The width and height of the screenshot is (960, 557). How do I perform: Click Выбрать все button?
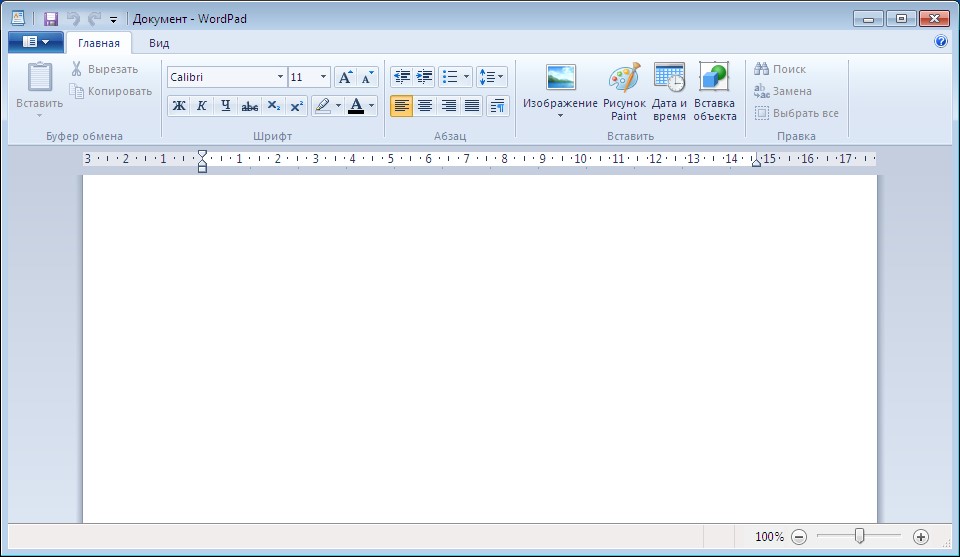pos(797,113)
